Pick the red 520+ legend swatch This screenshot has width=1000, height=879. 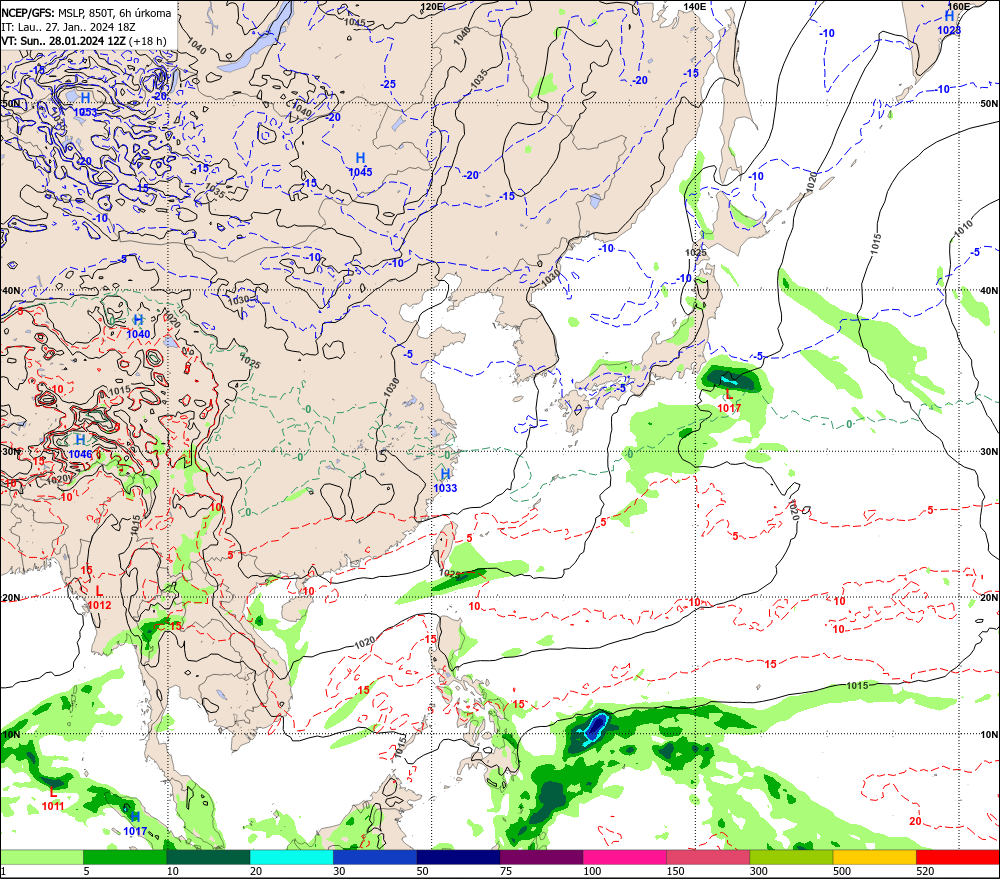958,857
